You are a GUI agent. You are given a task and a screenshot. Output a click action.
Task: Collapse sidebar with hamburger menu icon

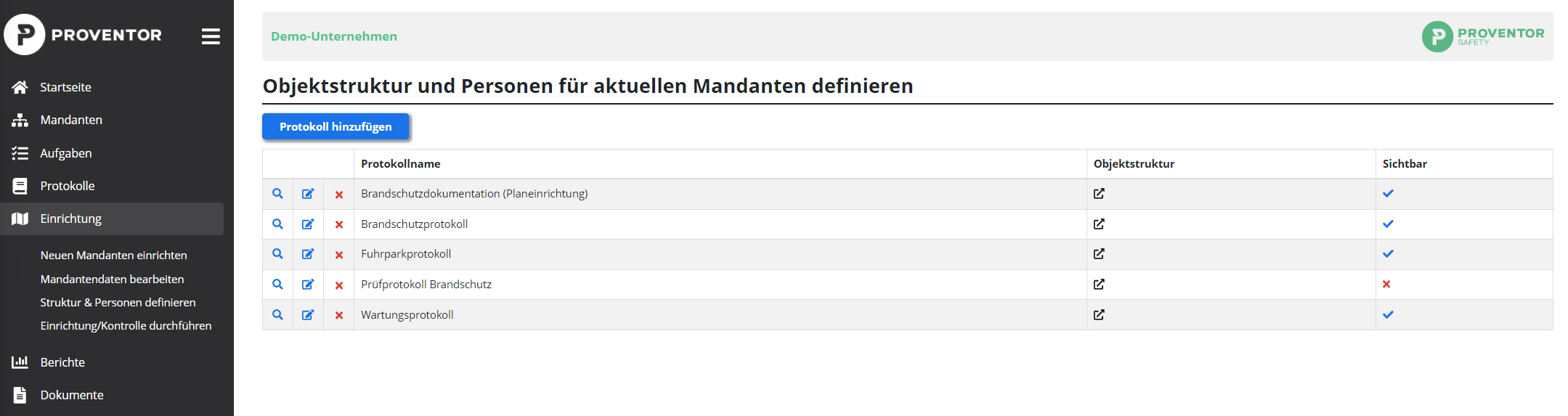211,36
